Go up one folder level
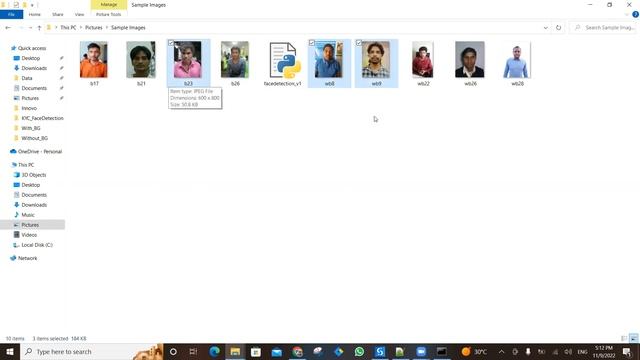The image size is (640, 360). [x=39, y=28]
